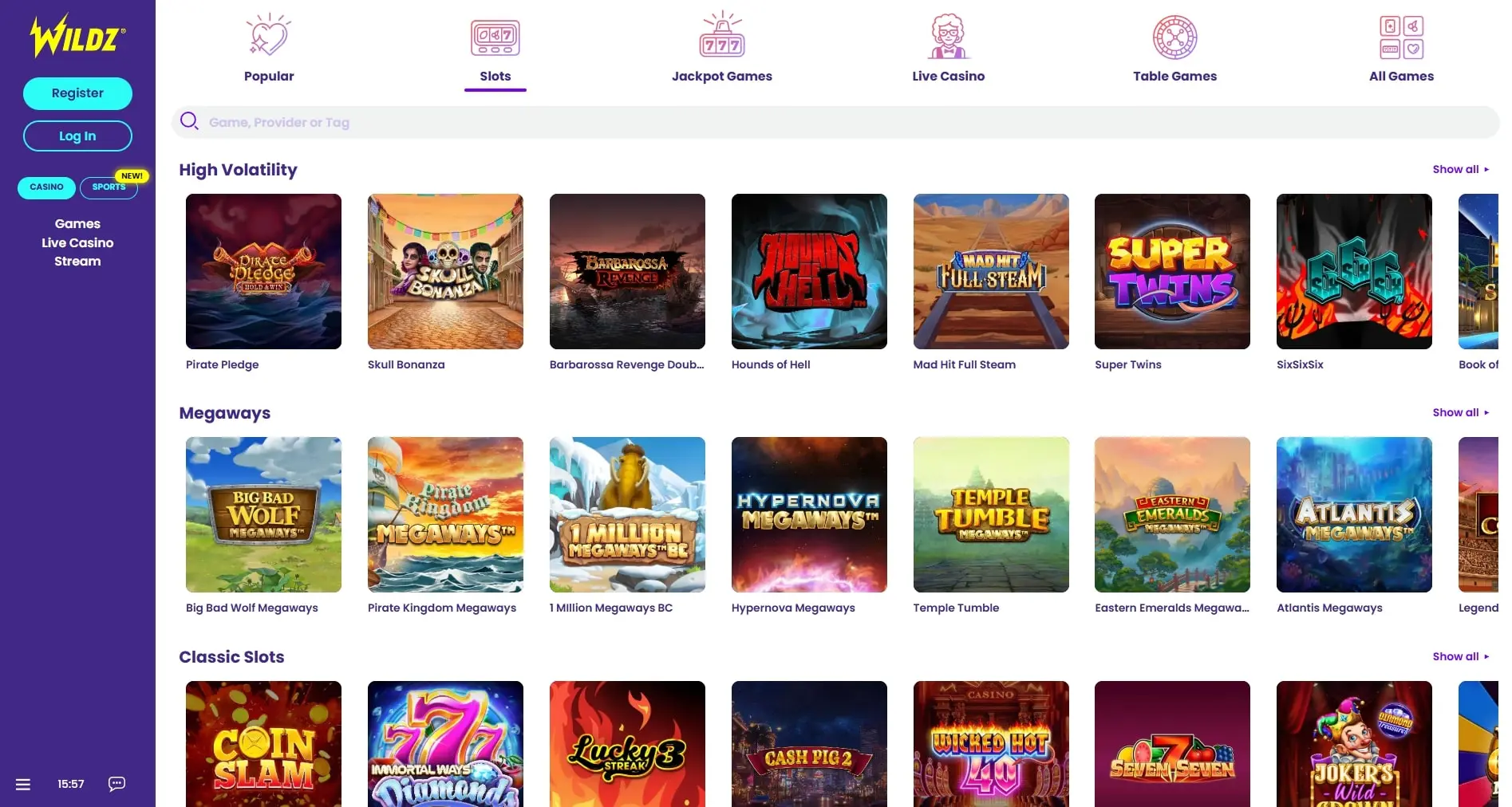The height and width of the screenshot is (807, 1512).
Task: Open Live Casino in the sidebar menu
Action: (x=77, y=242)
